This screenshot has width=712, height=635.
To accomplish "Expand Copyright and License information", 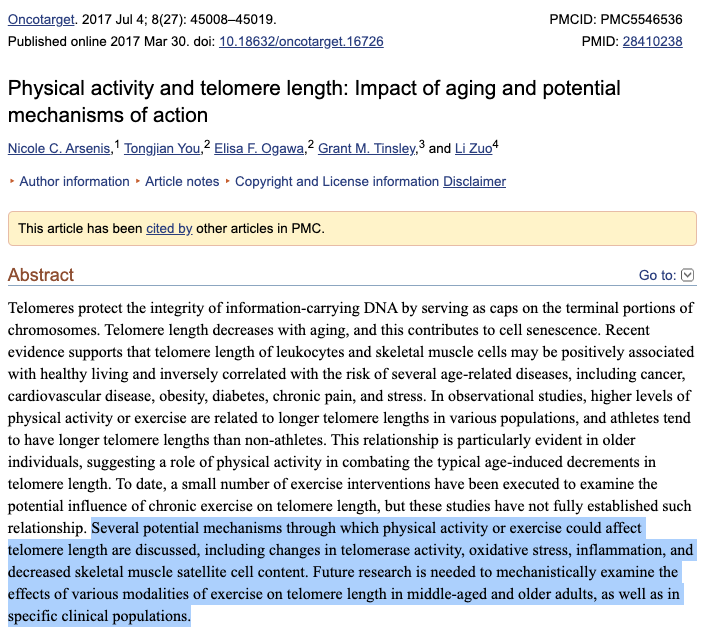I will pyautogui.click(x=337, y=181).
